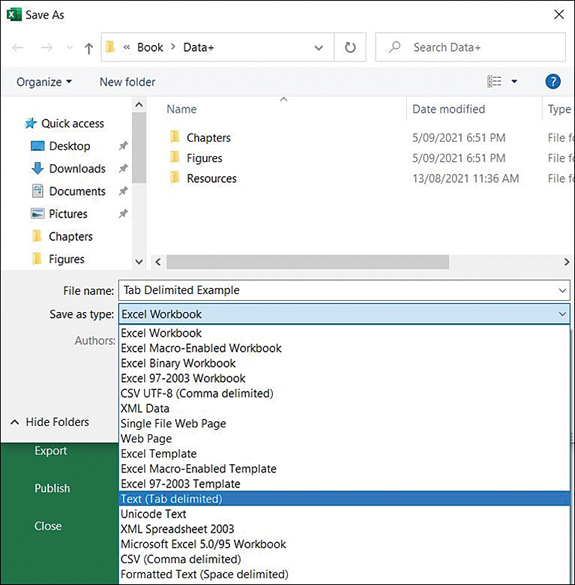Open Pictures in the navigation pane
The width and height of the screenshot is (575, 585).
59,214
